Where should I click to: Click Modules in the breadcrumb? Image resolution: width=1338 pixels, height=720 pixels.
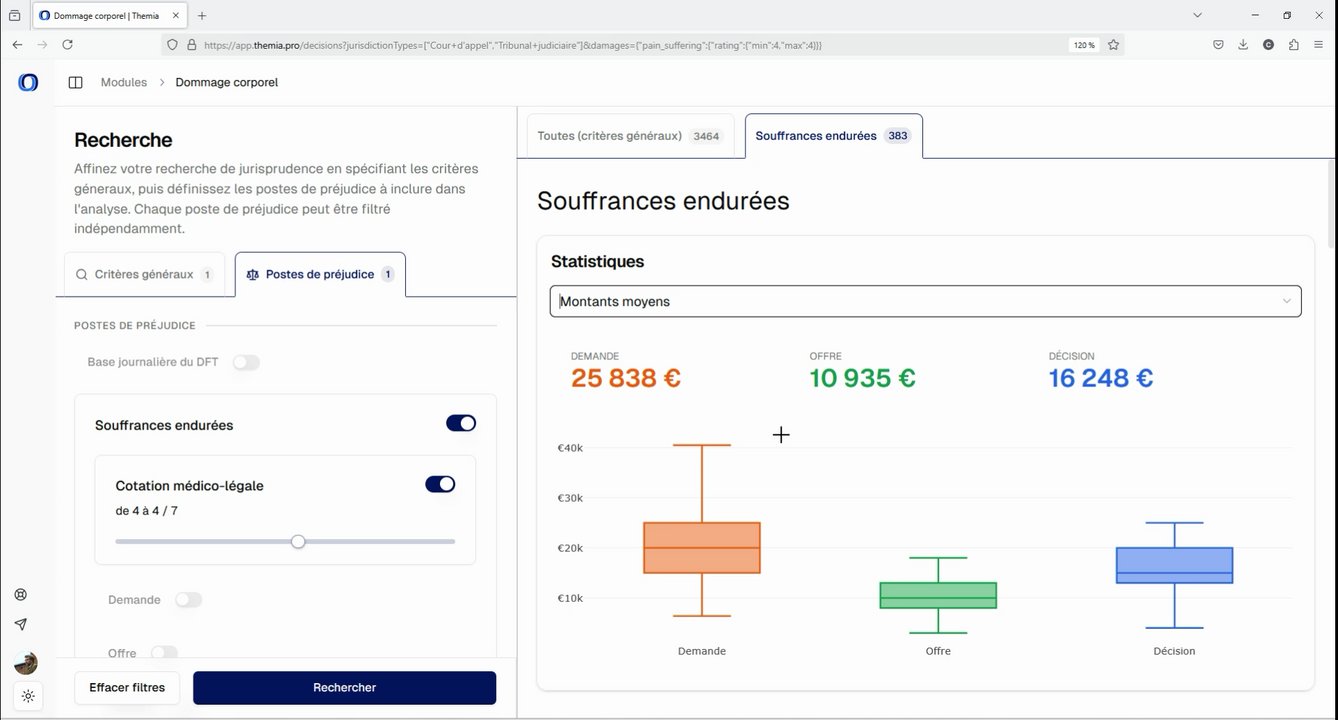[x=124, y=82]
